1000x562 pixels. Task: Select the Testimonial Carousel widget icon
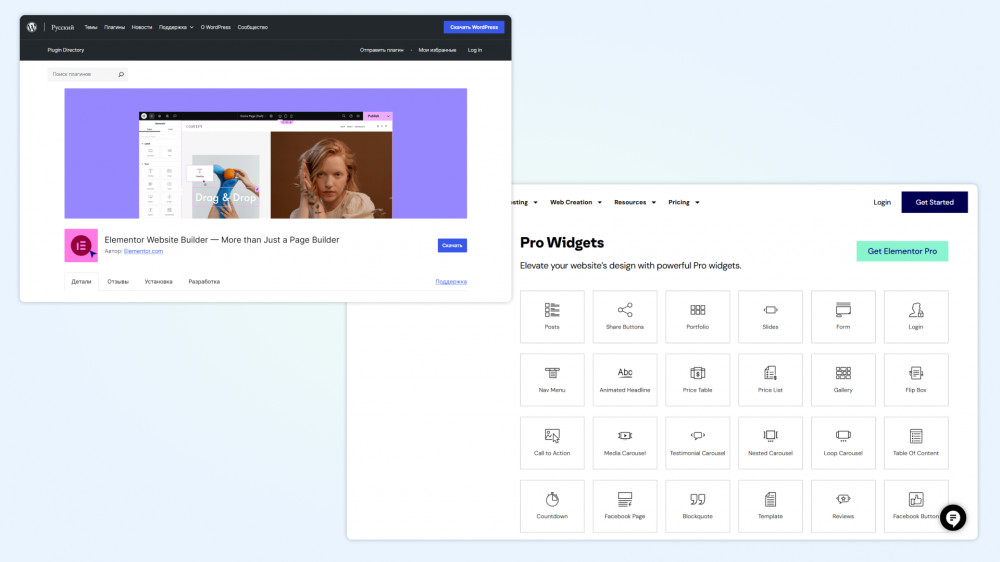click(698, 436)
